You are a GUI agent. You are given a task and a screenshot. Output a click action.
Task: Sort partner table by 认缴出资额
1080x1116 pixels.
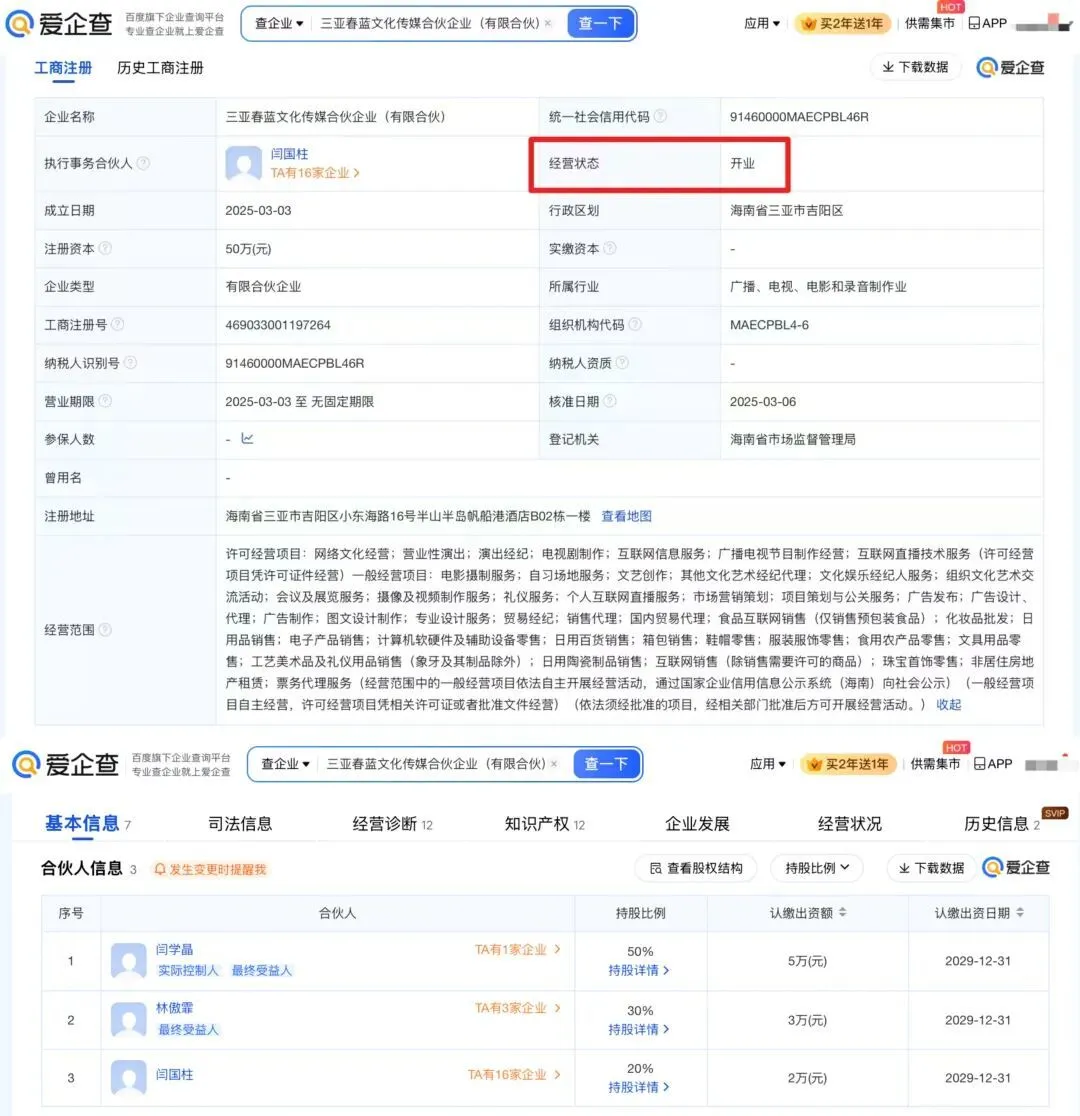pyautogui.click(x=842, y=913)
